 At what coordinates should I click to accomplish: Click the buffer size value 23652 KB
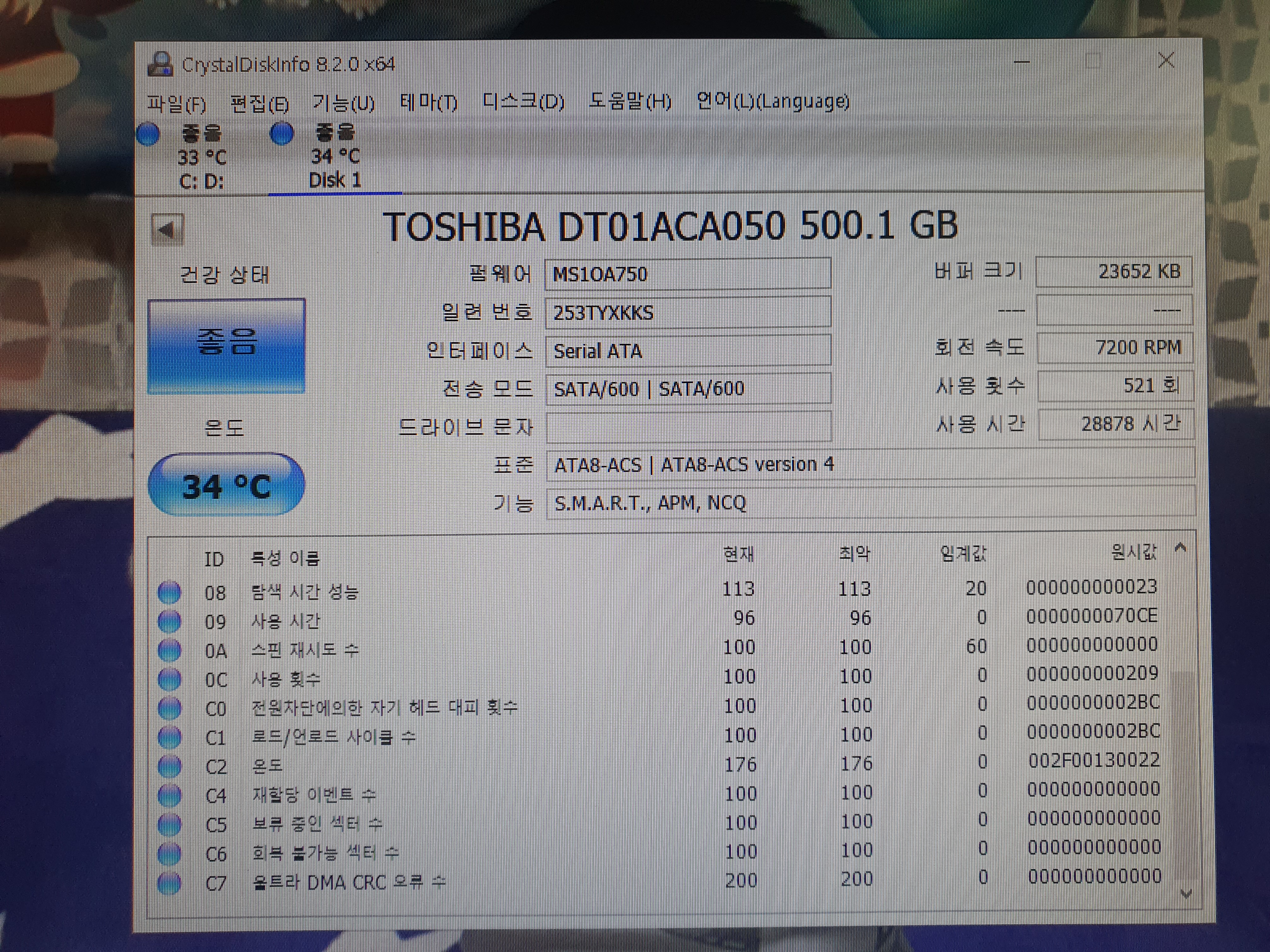(1114, 271)
